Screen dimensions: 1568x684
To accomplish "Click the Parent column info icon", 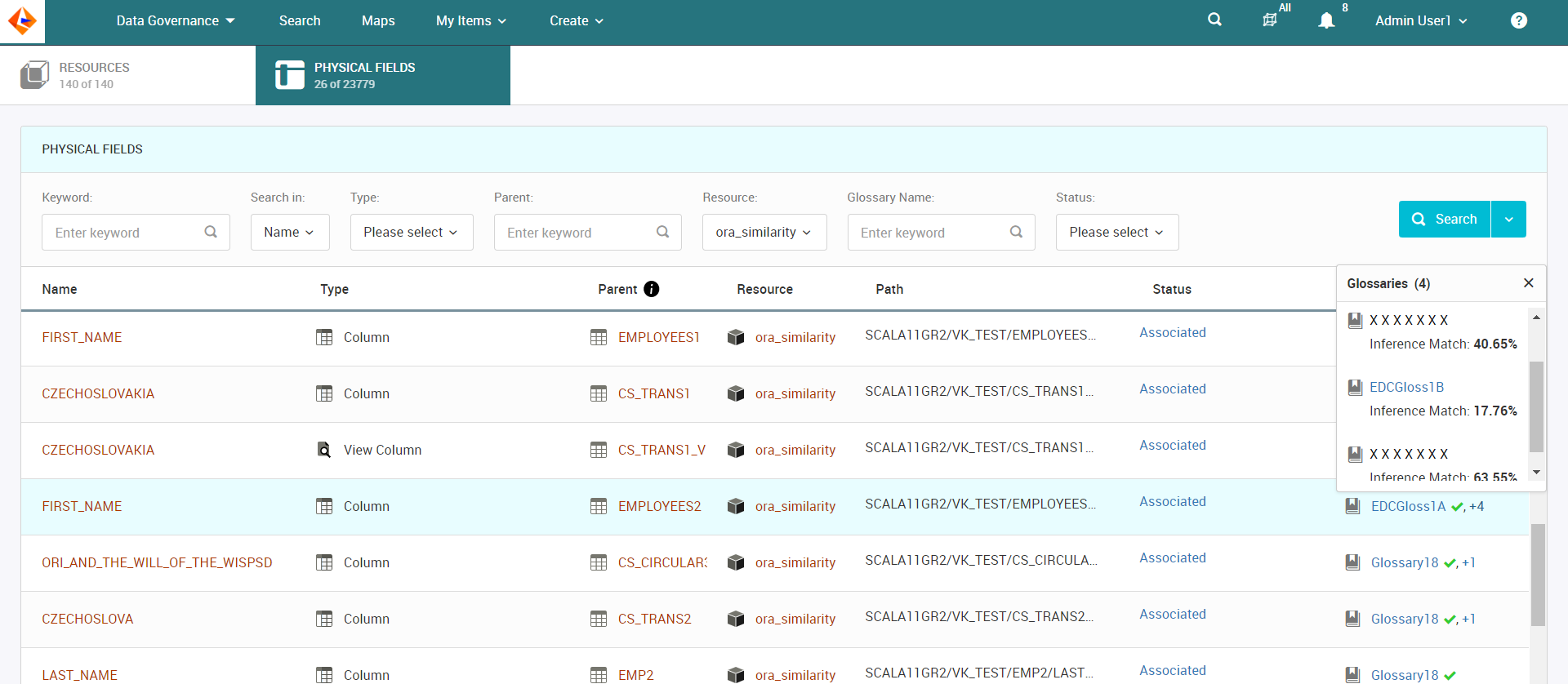I will [651, 289].
